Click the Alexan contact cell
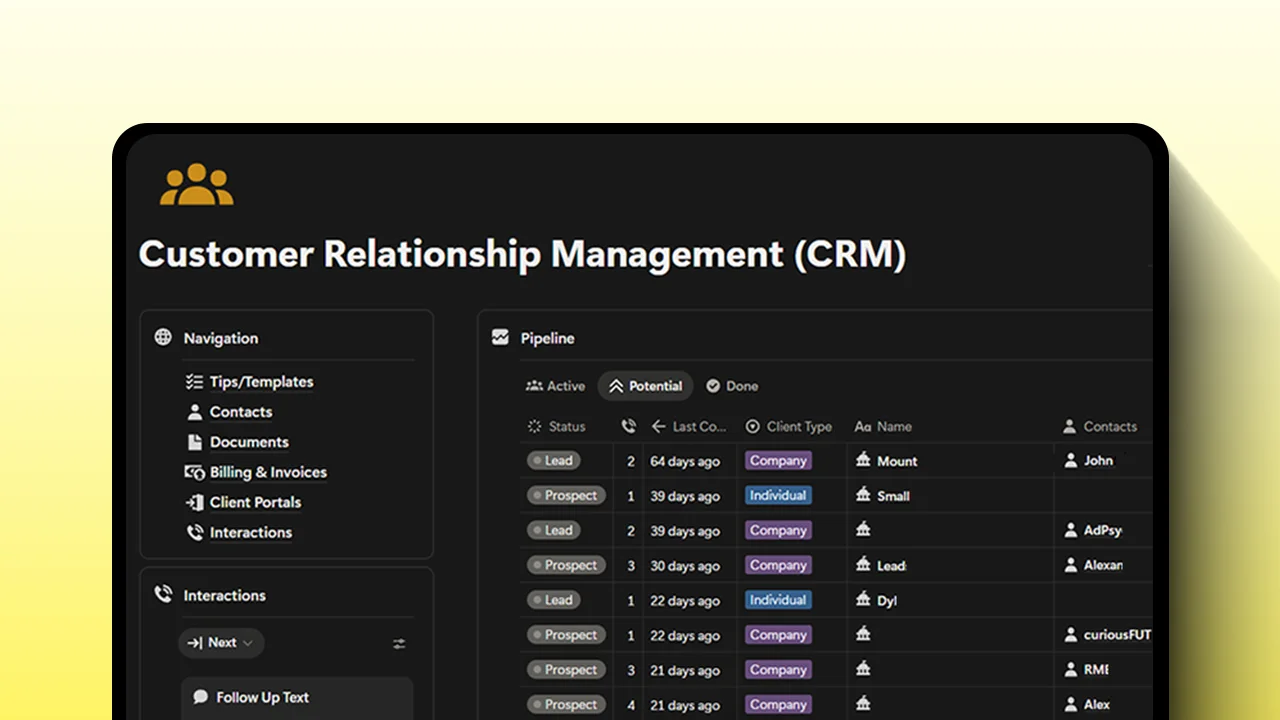This screenshot has height=720, width=1280. 1102,566
